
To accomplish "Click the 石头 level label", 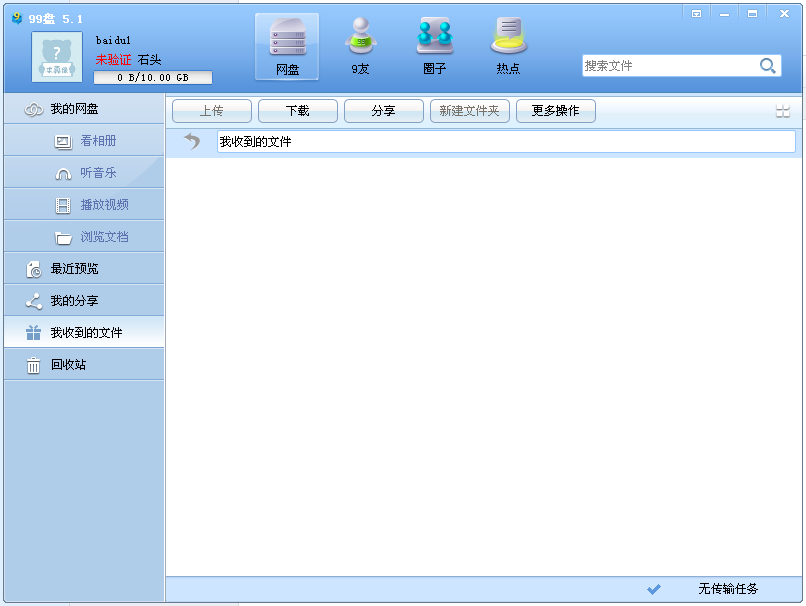I will click(x=149, y=60).
